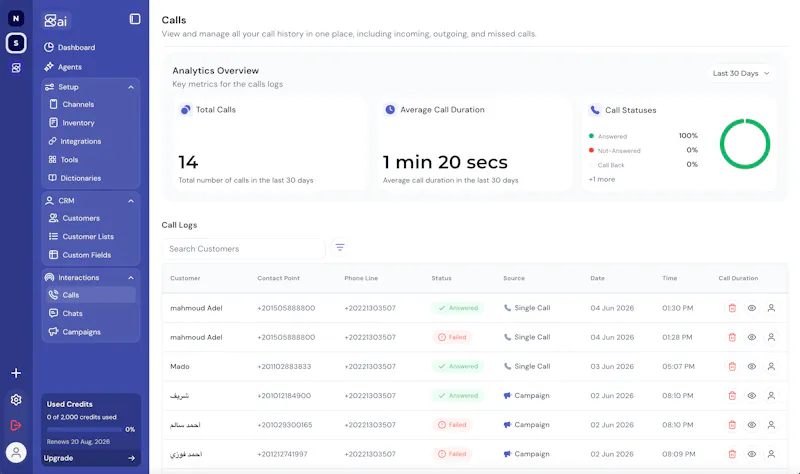
Task: Open customer profile for Mado's call
Action: (771, 366)
